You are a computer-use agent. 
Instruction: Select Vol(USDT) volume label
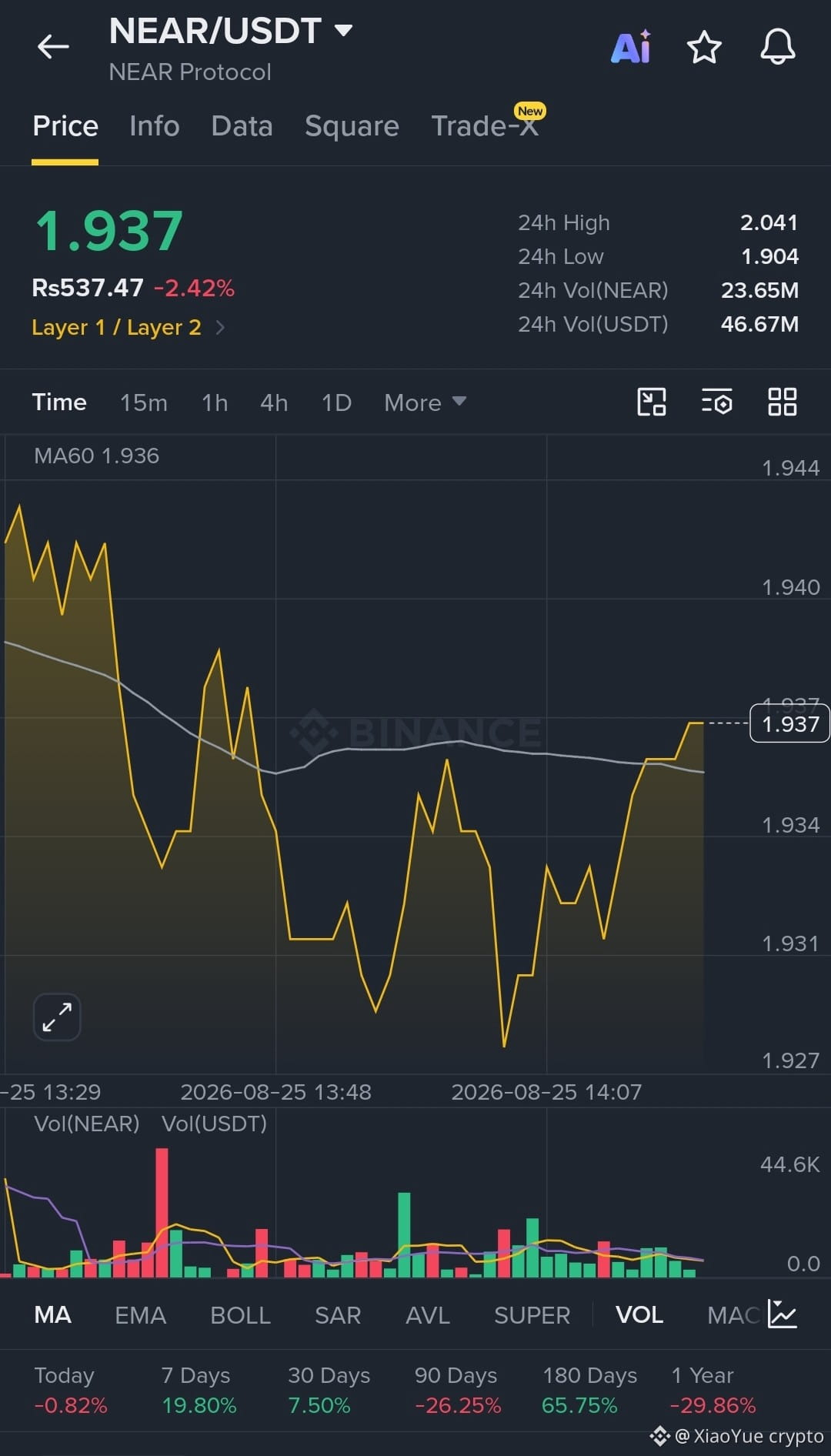pyautogui.click(x=214, y=1124)
